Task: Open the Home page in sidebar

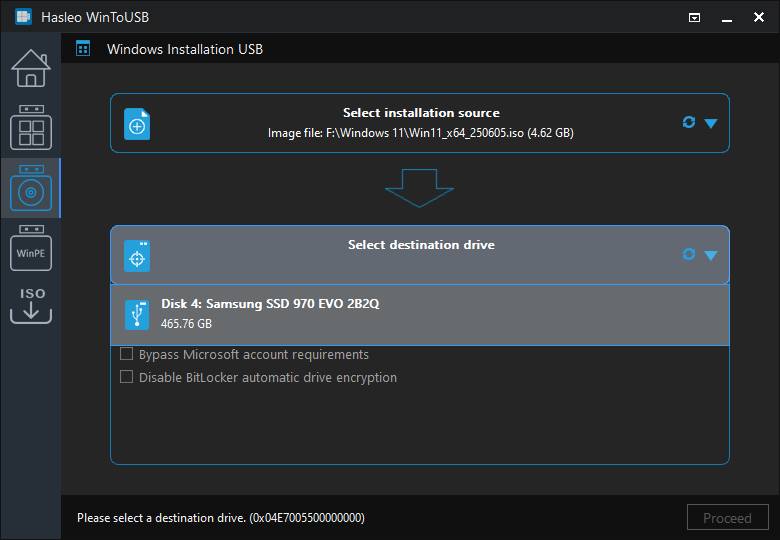Action: 31,69
